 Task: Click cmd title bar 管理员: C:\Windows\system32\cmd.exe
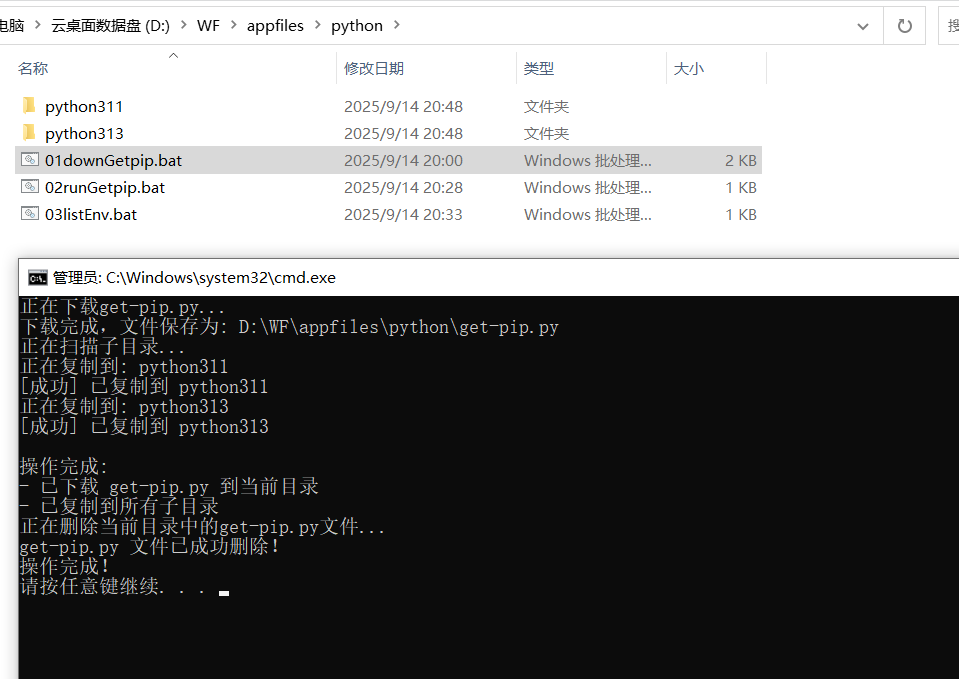click(x=194, y=278)
